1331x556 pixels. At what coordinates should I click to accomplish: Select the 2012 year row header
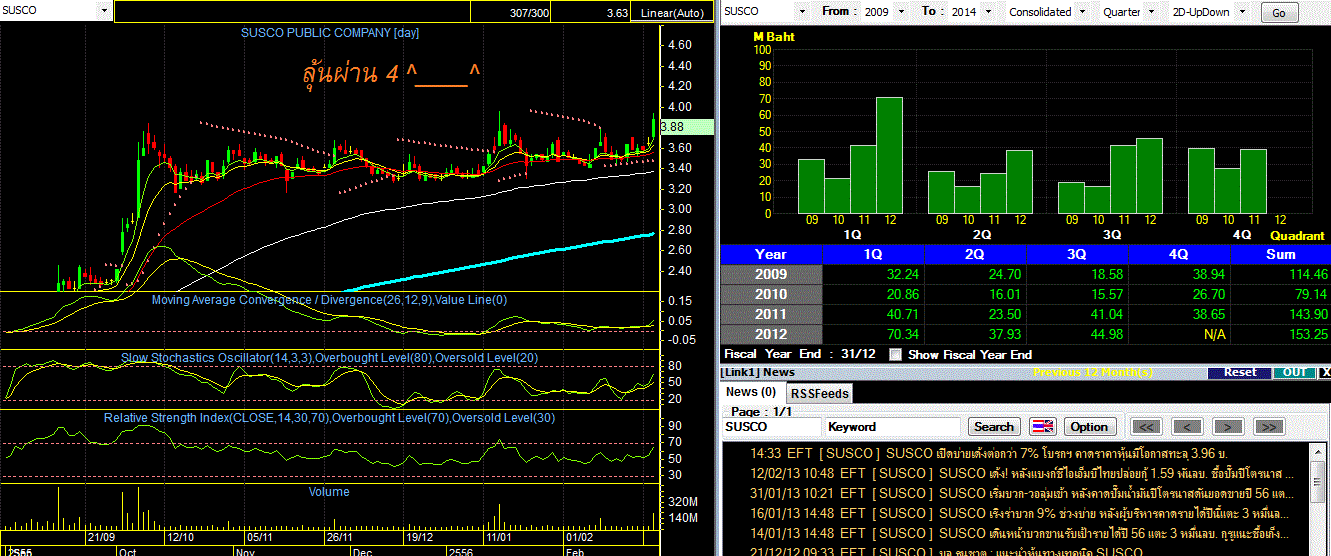point(771,334)
